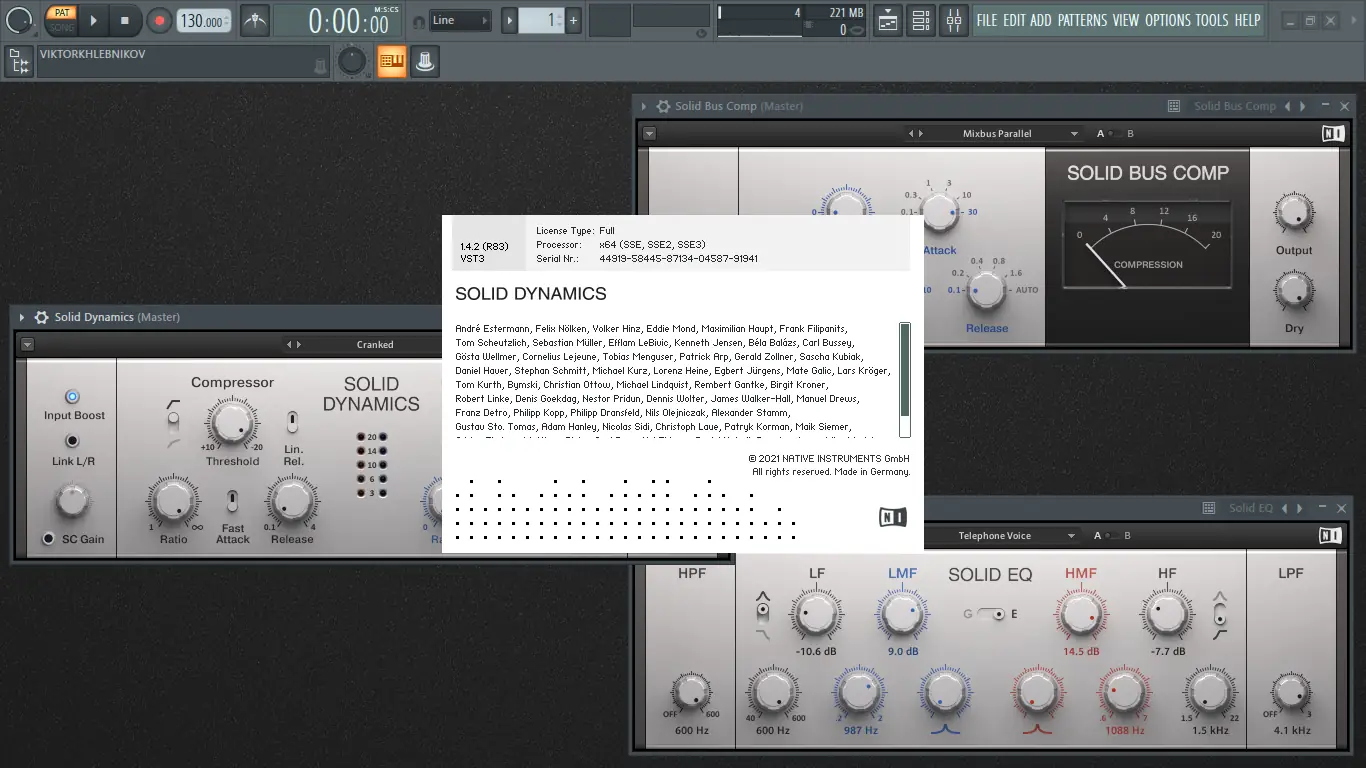Toggle the Input Boost button
Viewport: 1366px width, 768px height.
pos(72,397)
